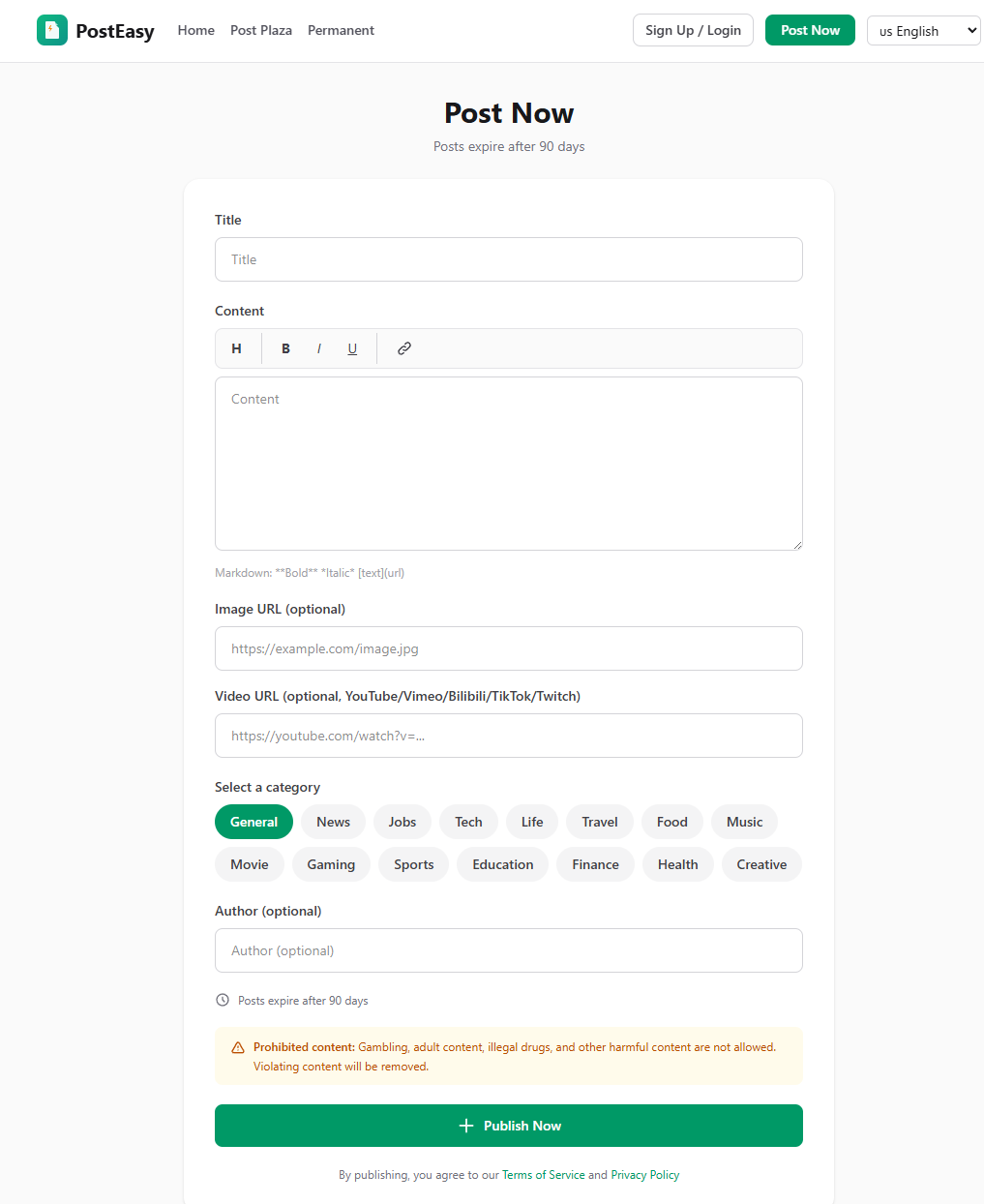Select the Tech category pill
Image resolution: width=984 pixels, height=1204 pixels.
coord(468,821)
